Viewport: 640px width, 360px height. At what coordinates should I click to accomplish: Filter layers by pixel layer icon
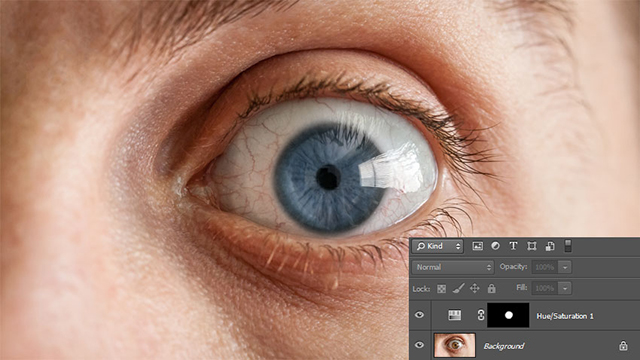click(x=477, y=246)
